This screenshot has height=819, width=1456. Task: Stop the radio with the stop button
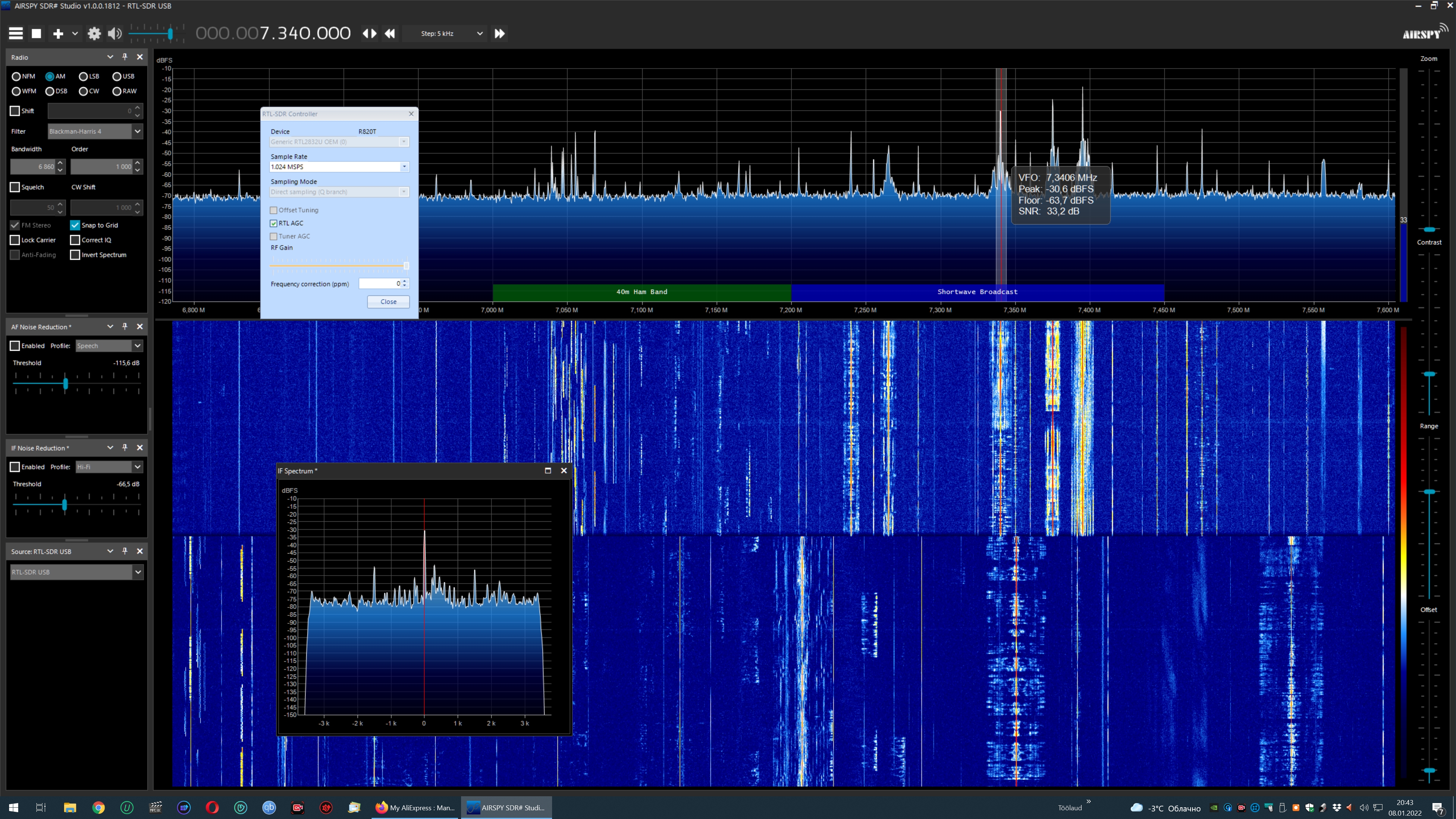pyautogui.click(x=36, y=33)
